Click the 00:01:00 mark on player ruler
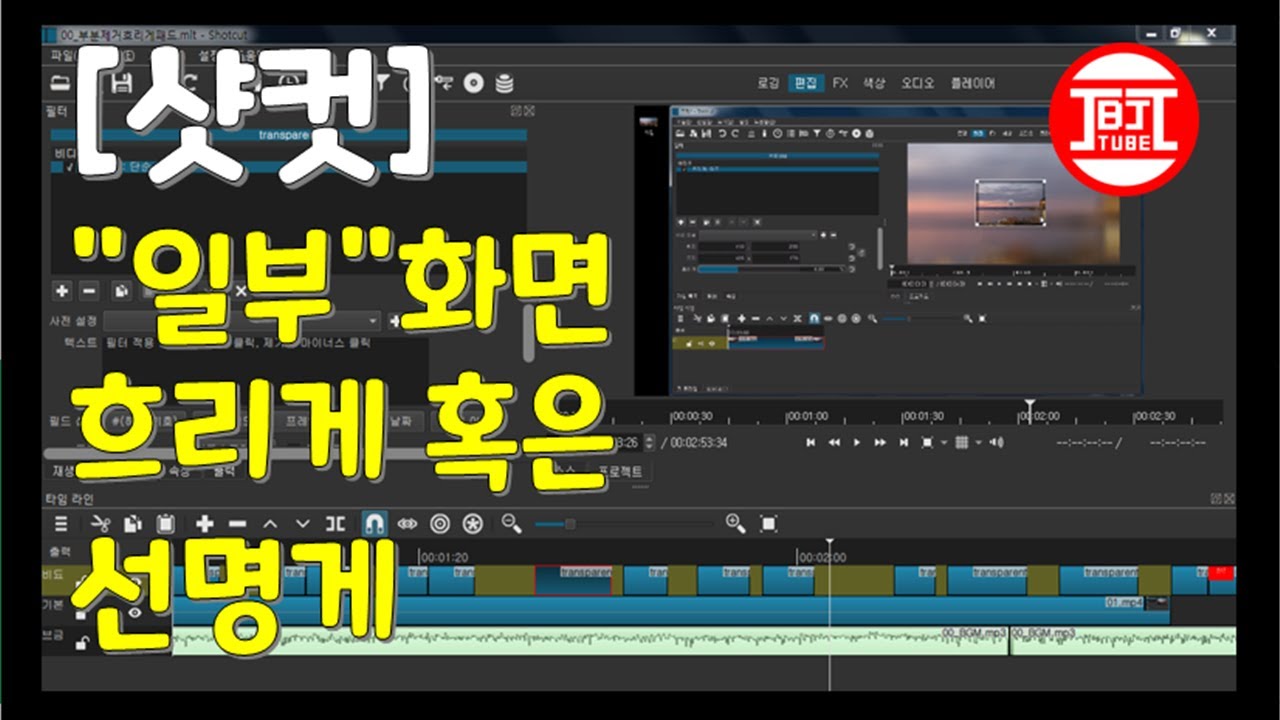The image size is (1280, 720). [807, 416]
